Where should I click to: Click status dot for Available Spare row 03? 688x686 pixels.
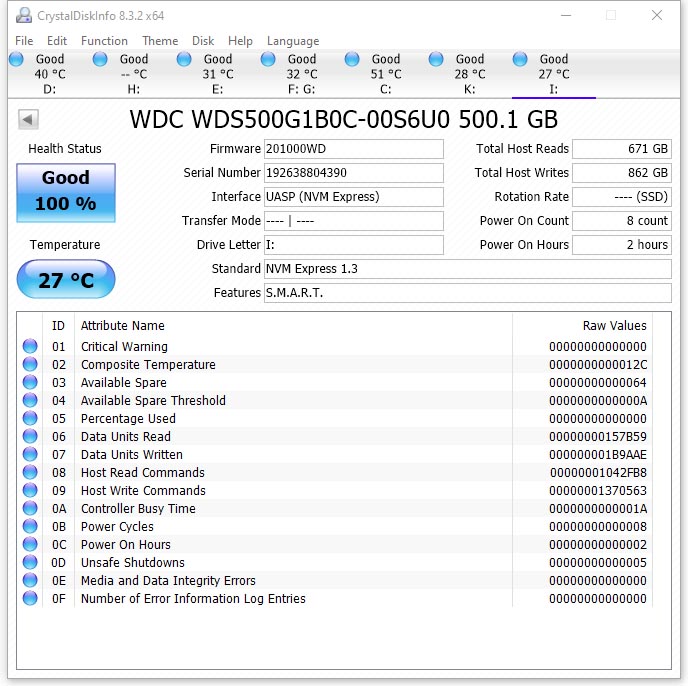(x=30, y=382)
